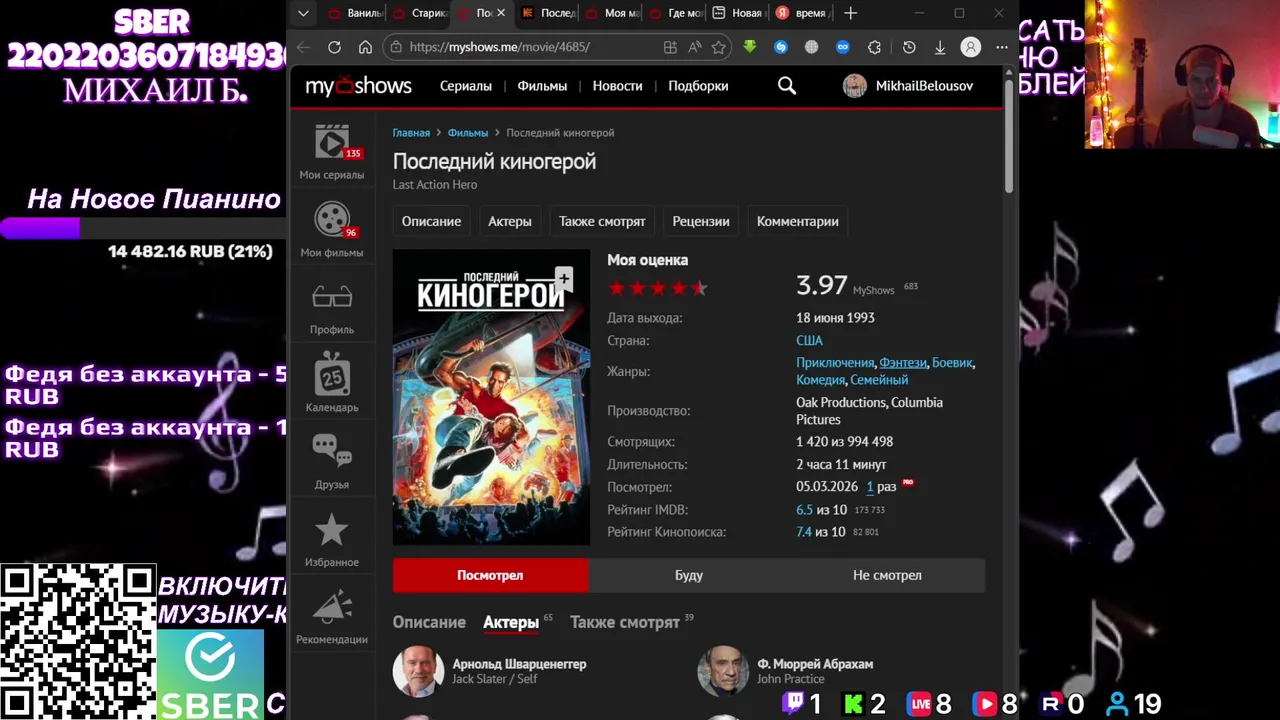The width and height of the screenshot is (1280, 720).
Task: Click the browser address bar URL
Action: [x=500, y=47]
